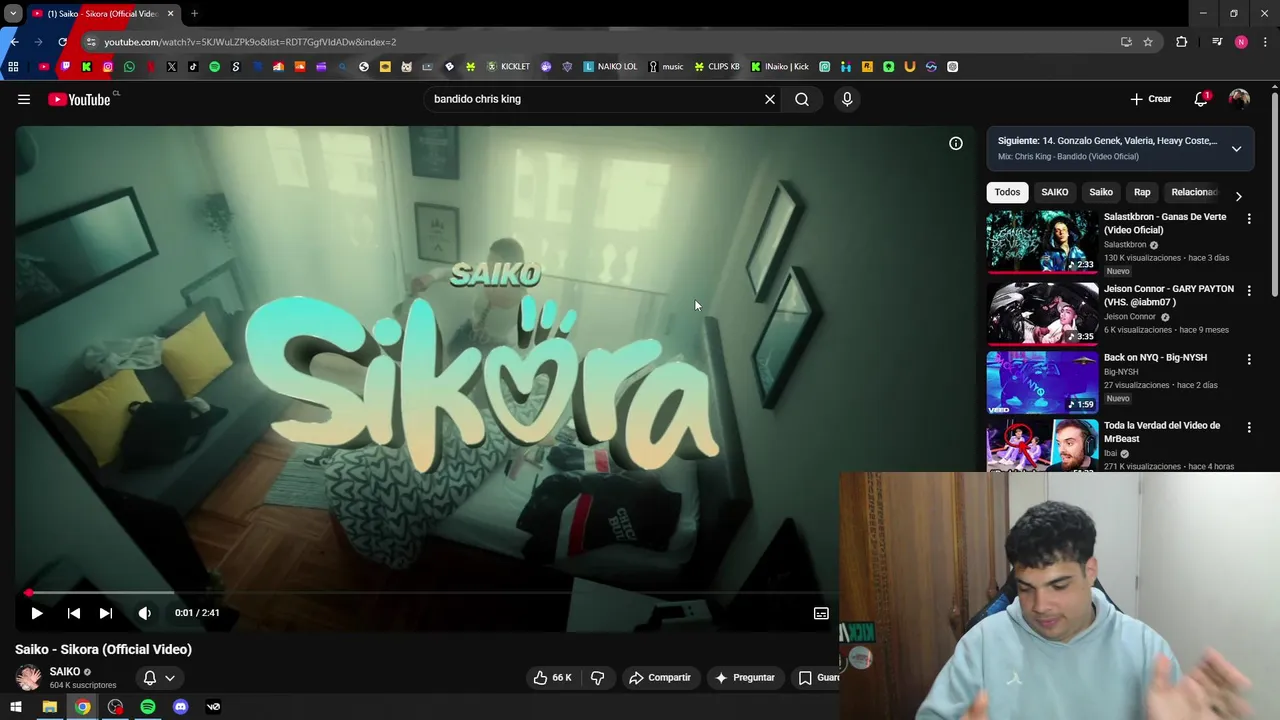Clear the search box text with the X
Image resolution: width=1280 pixels, height=720 pixels.
(x=770, y=99)
